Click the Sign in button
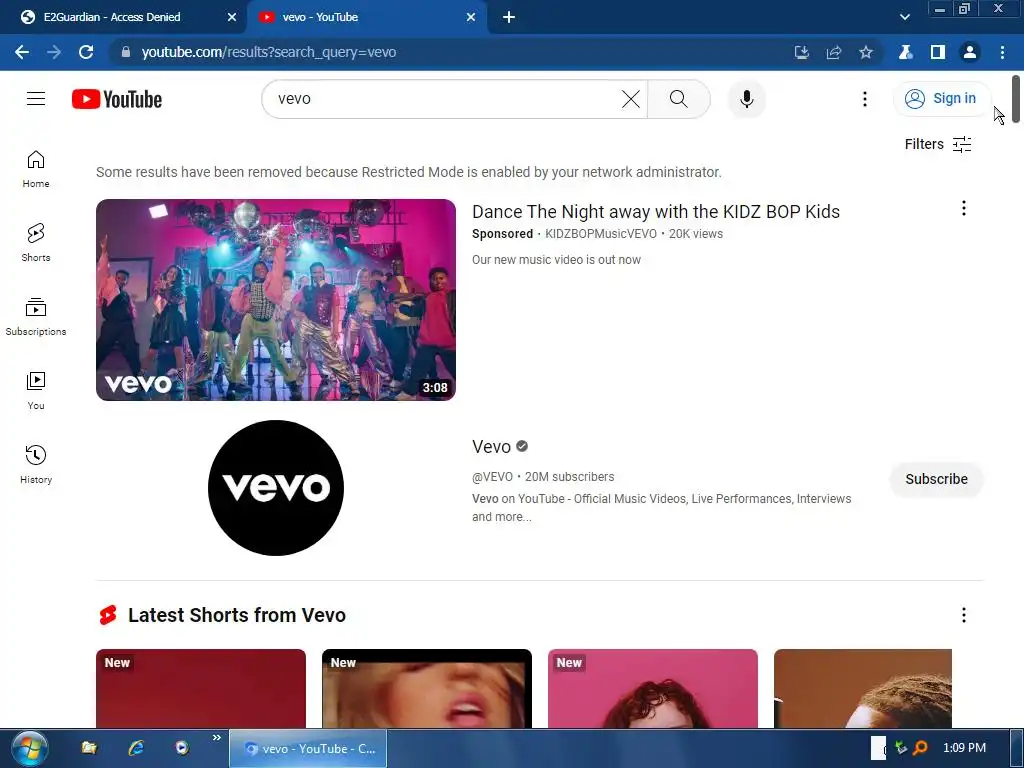This screenshot has height=768, width=1024. coord(941,99)
